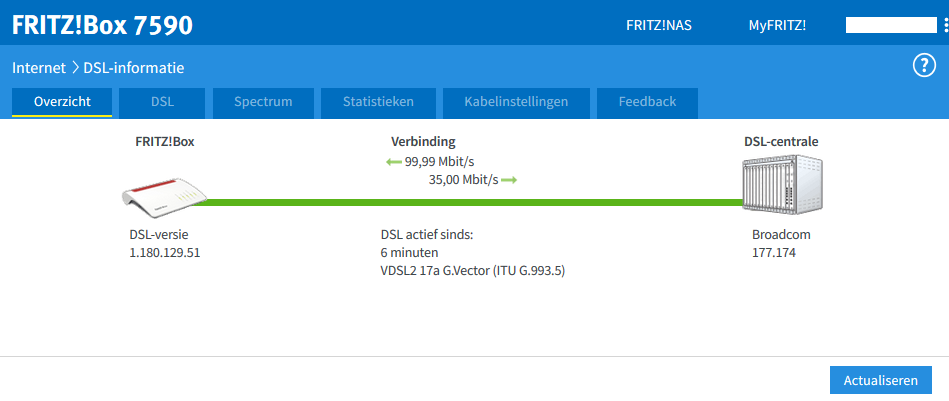
Task: Select the Overzicht tab
Action: (x=62, y=102)
